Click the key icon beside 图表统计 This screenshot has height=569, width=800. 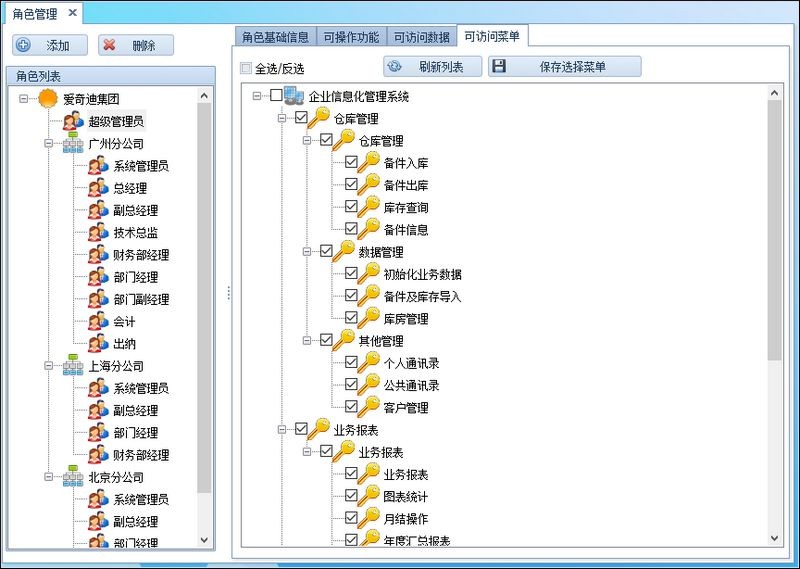click(x=369, y=496)
